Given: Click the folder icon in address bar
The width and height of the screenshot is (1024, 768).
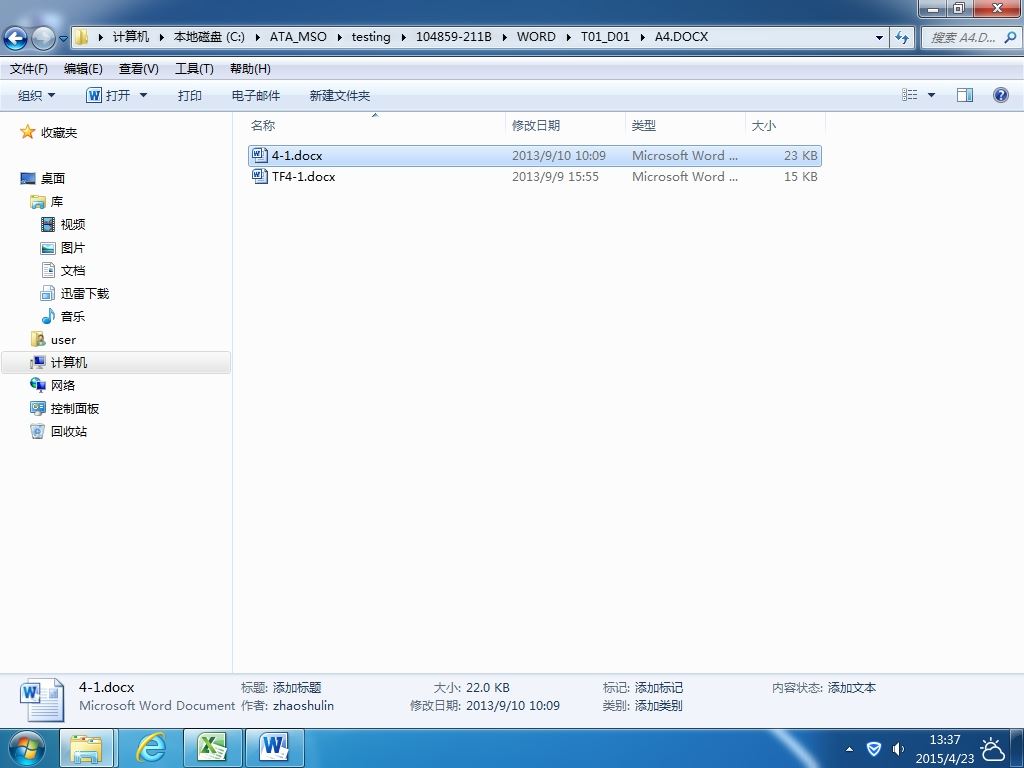Looking at the screenshot, I should (82, 37).
